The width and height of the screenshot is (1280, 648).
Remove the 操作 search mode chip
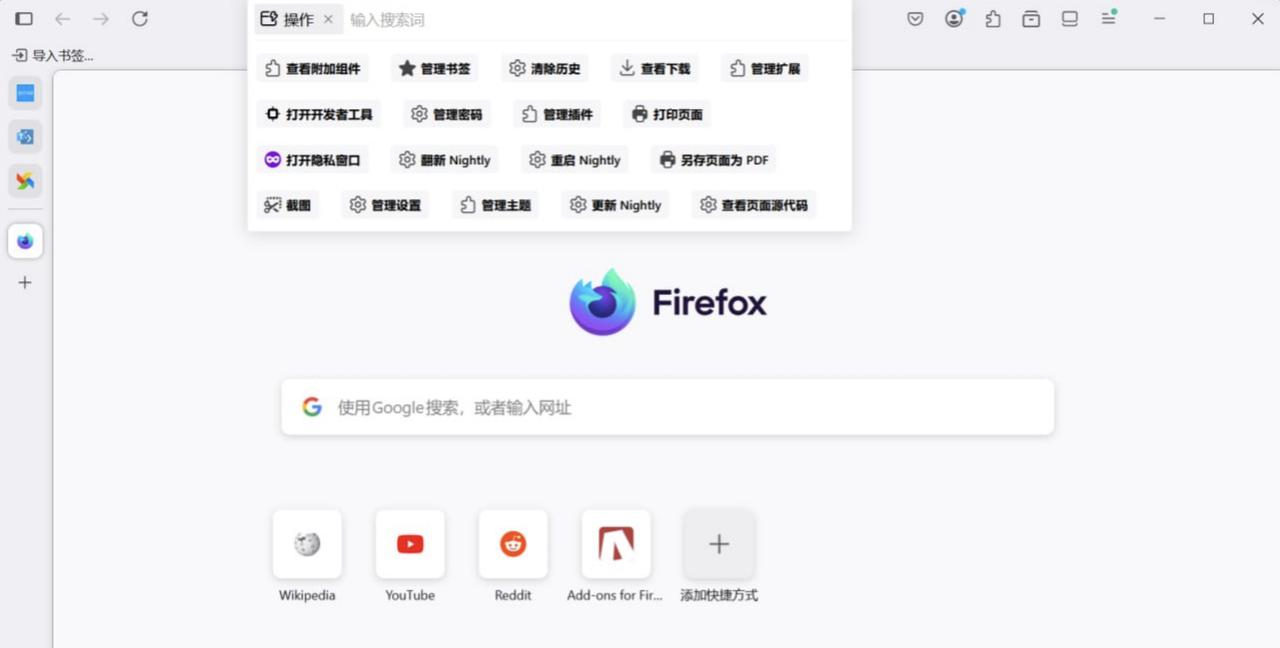[328, 19]
